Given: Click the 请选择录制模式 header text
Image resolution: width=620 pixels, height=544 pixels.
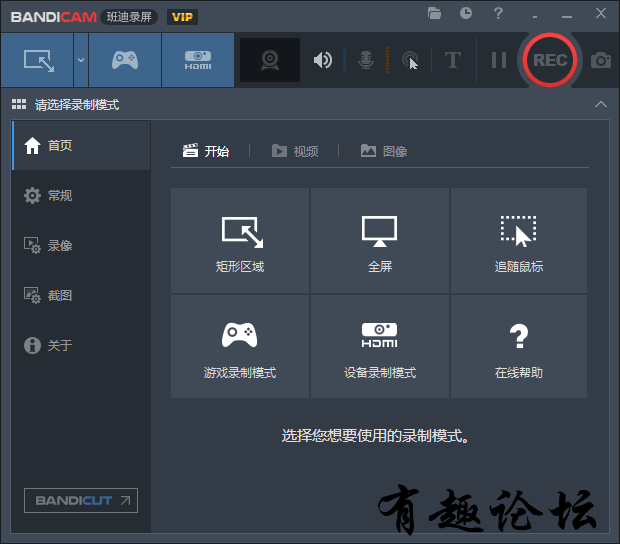Looking at the screenshot, I should (77, 105).
